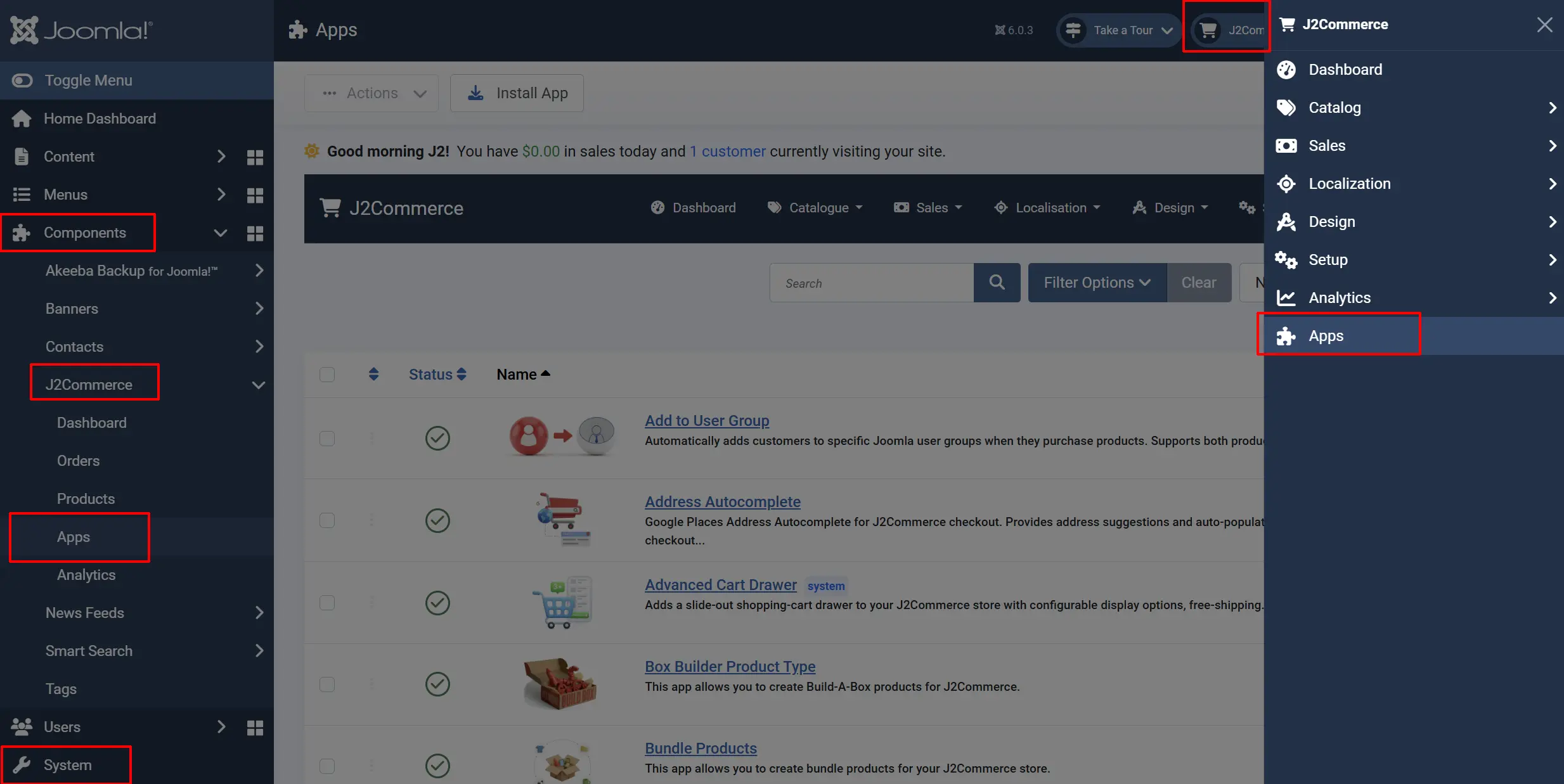The width and height of the screenshot is (1564, 784).
Task: Open Users dashboard grid icon
Action: (255, 728)
